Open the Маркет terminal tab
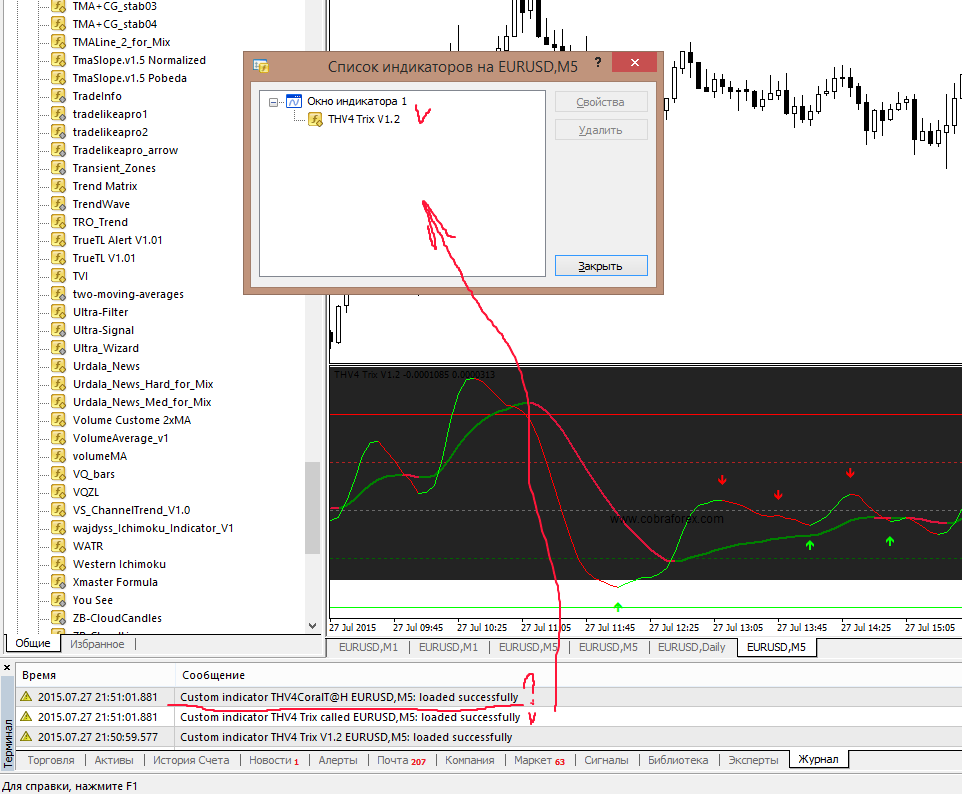Viewport: 962px width, 794px height. pyautogui.click(x=539, y=760)
